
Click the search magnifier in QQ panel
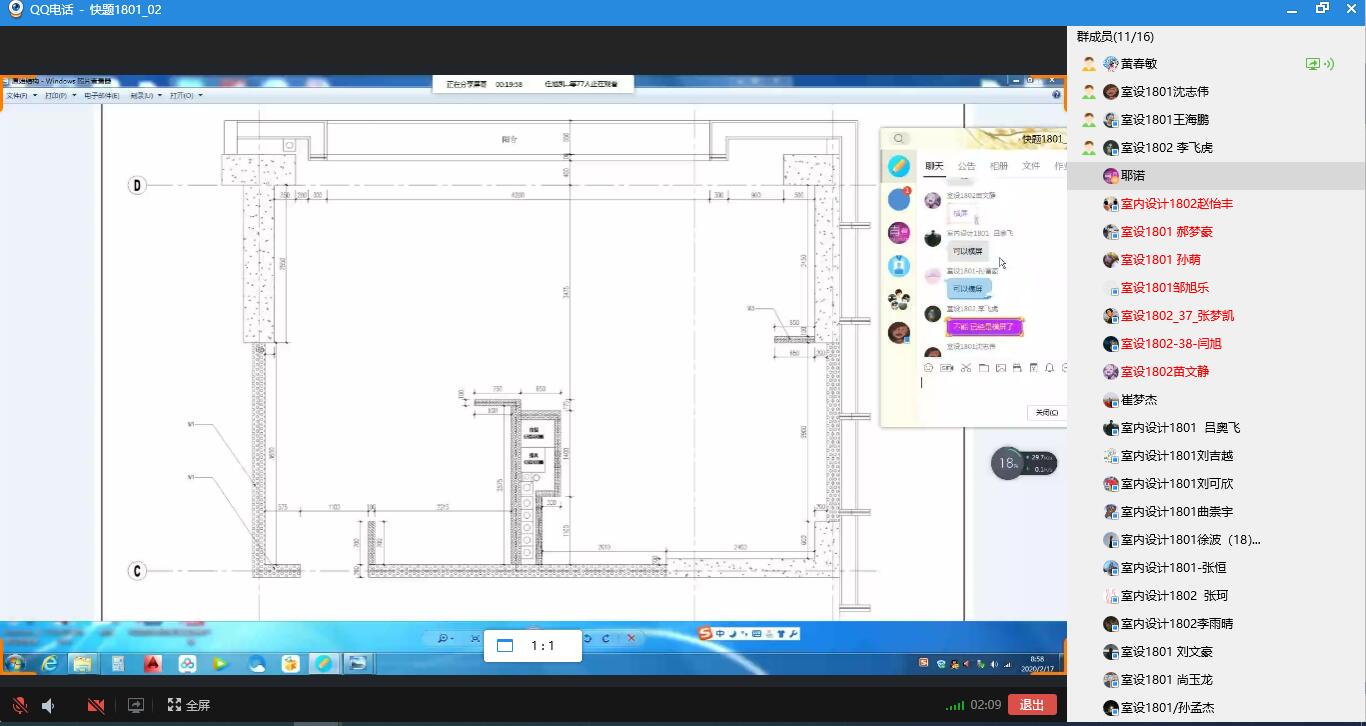point(899,139)
